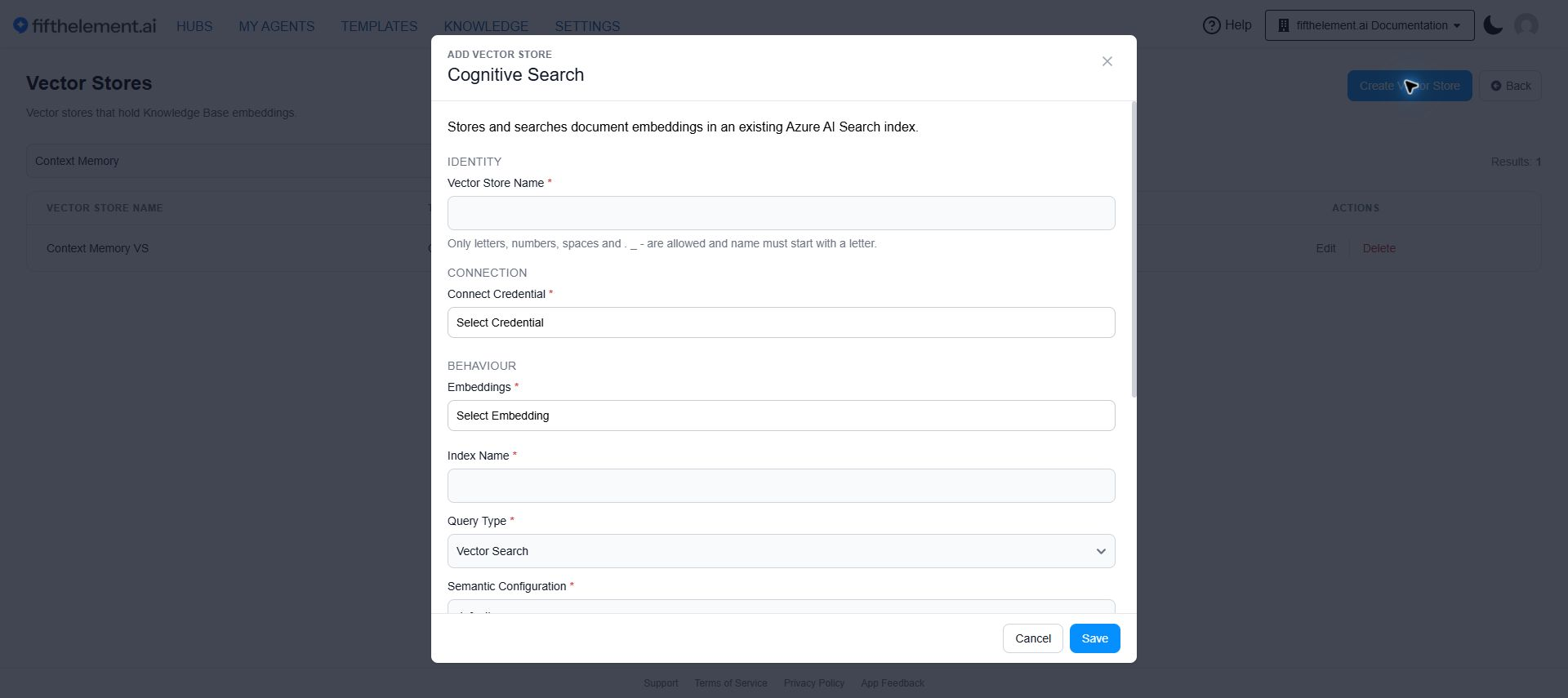Image resolution: width=1568 pixels, height=698 pixels.
Task: Toggle dark mode moon icon
Action: pyautogui.click(x=1493, y=25)
